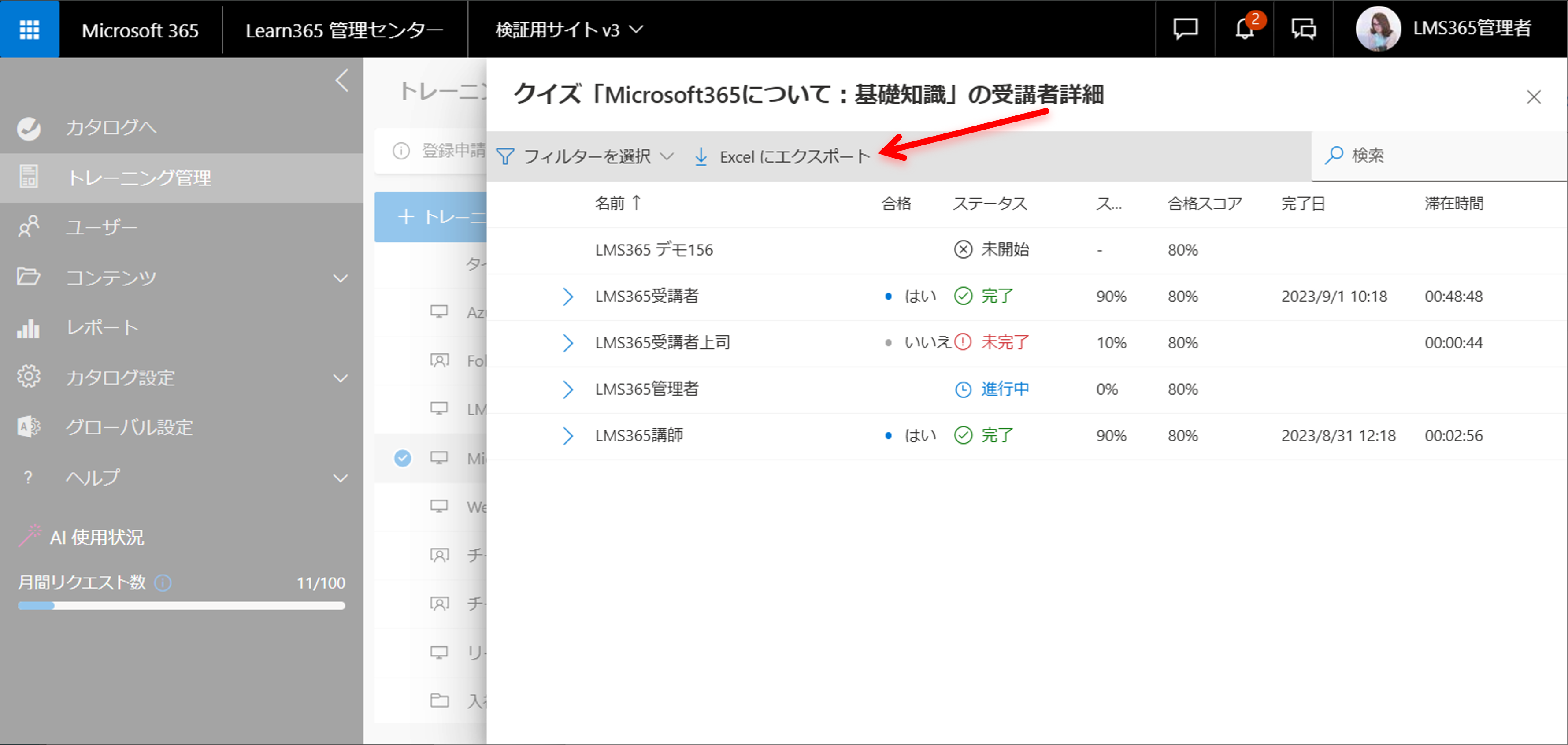The image size is (1568, 745).
Task: Open AI 使用状況 in the sidebar
Action: (97, 537)
